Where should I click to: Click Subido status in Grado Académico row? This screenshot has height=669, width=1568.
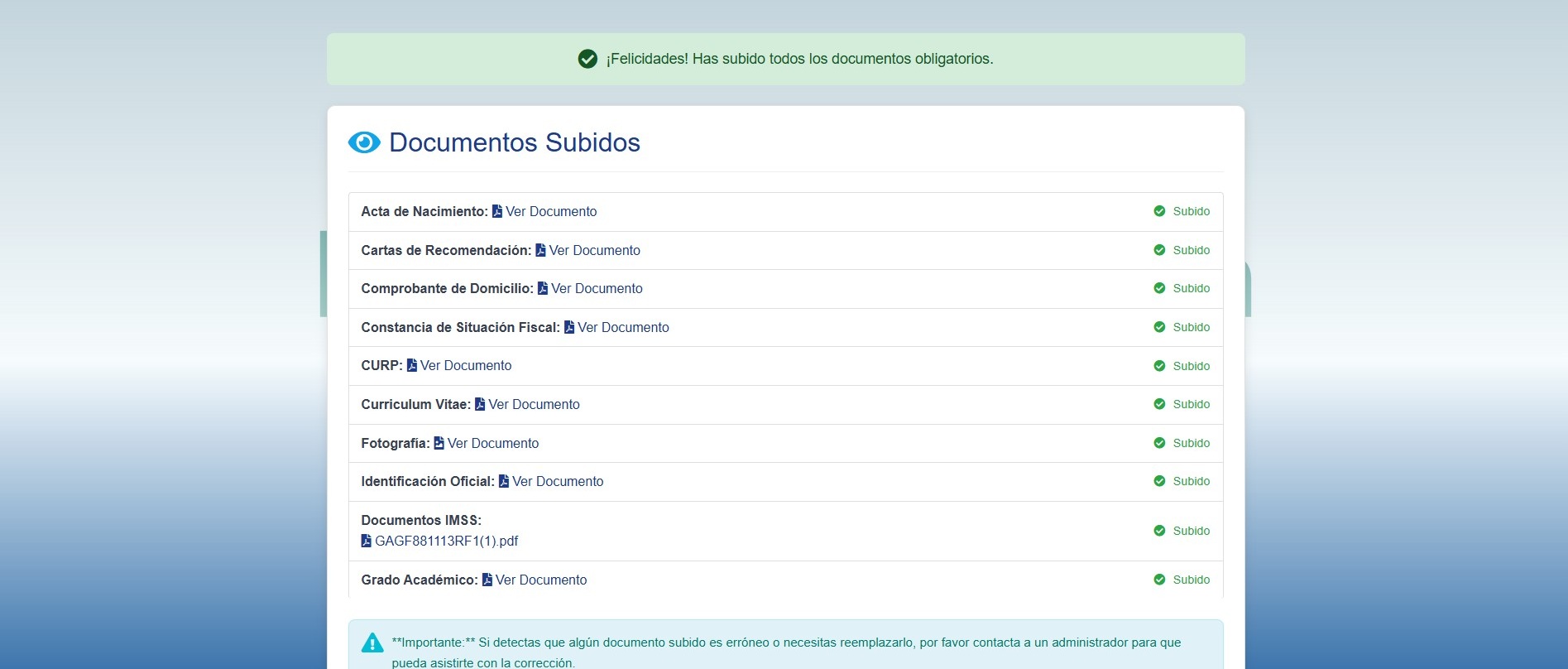coord(1191,580)
